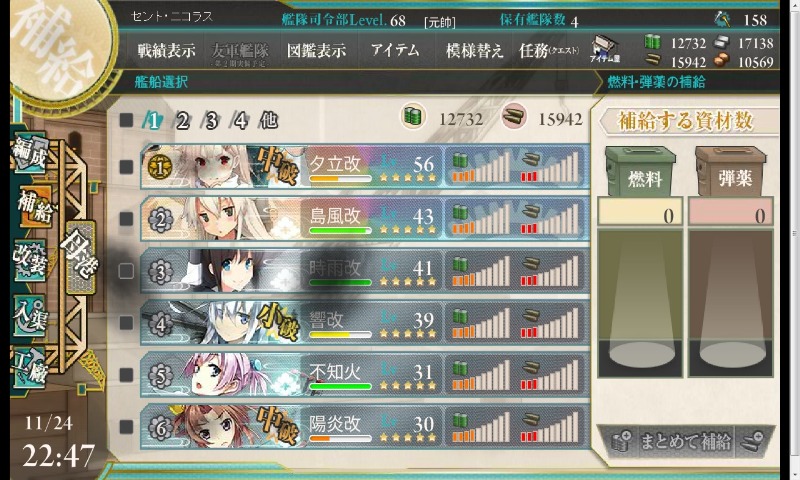
Task: Check the box next to 陽炎改
Action: click(126, 426)
